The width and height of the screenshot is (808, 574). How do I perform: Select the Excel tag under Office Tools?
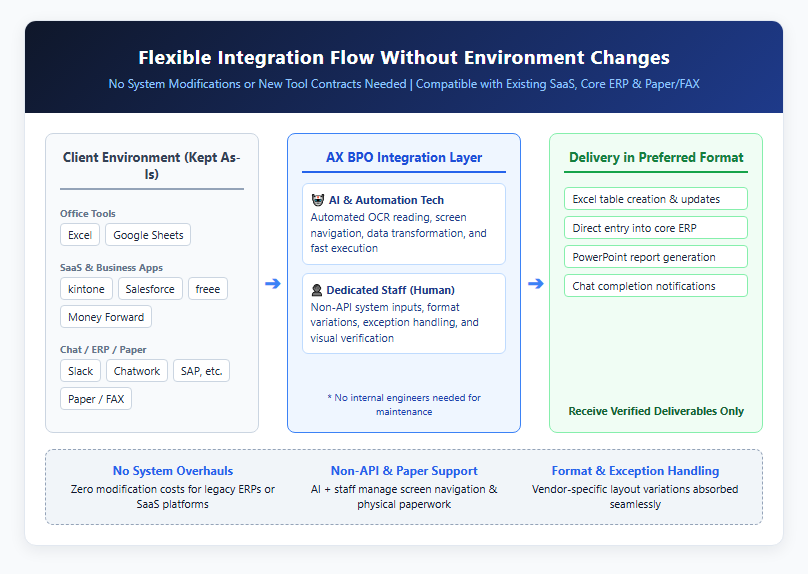[x=80, y=235]
